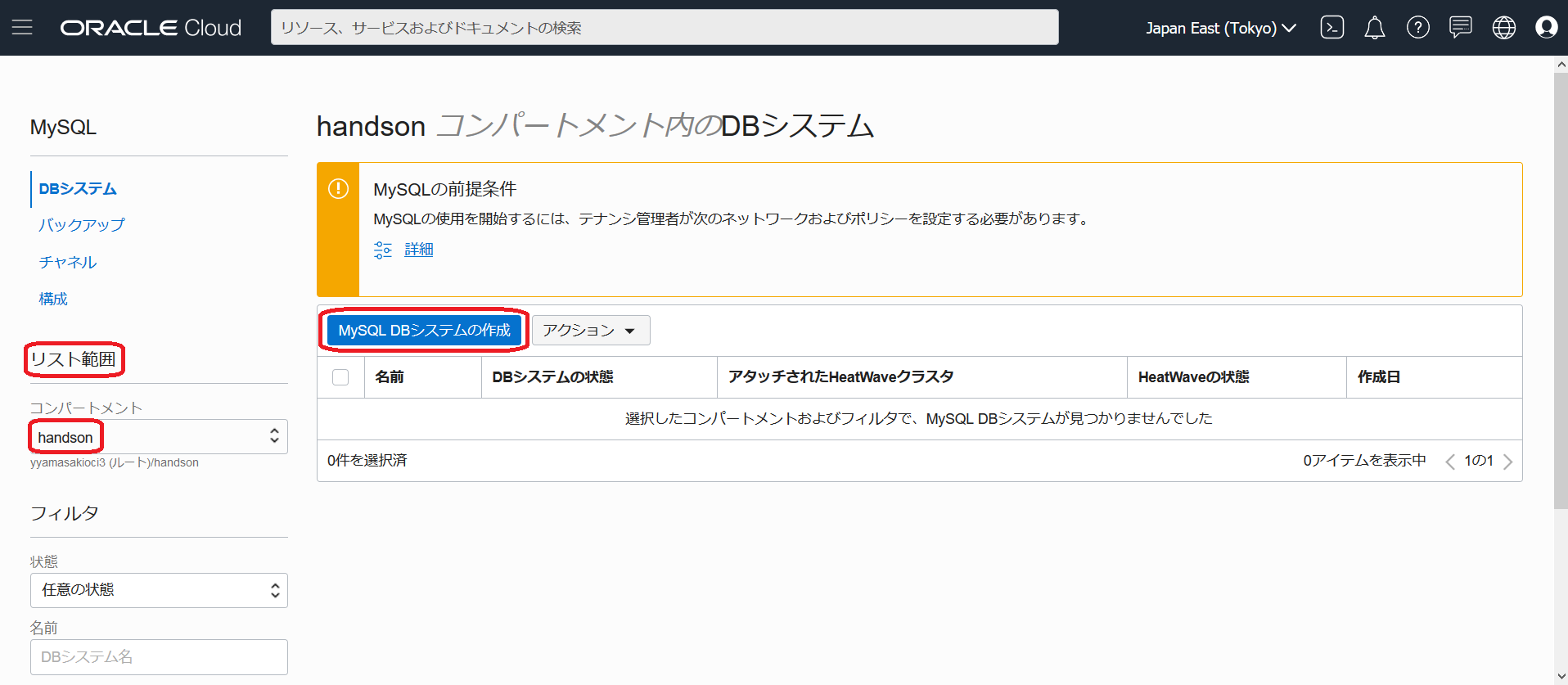Screen dimensions: 1568x685
Task: Click MySQL DBシステムの作成 button
Action: [x=424, y=330]
